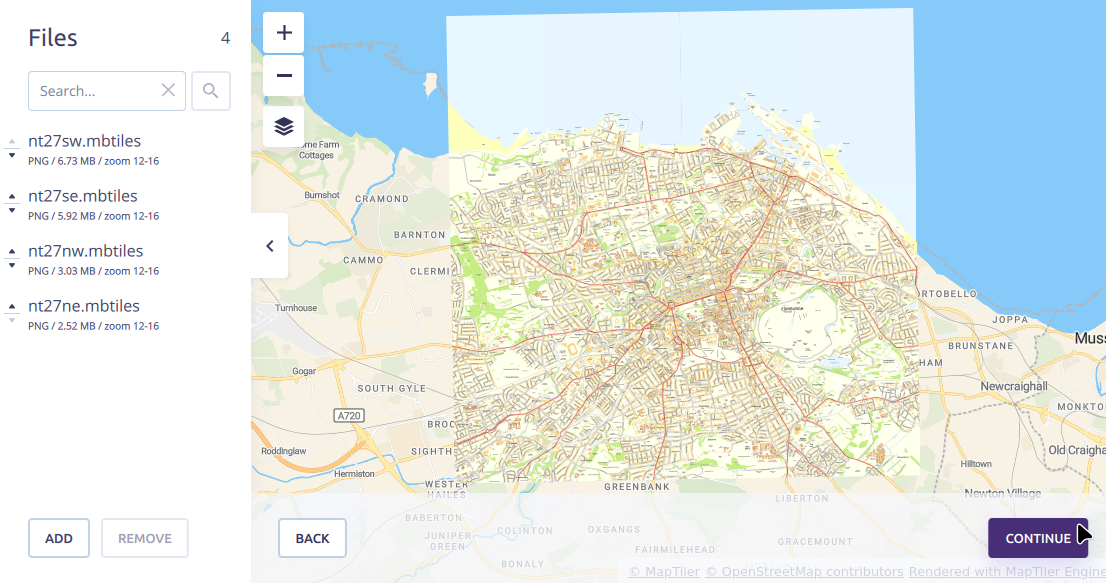The height and width of the screenshot is (583, 1106).
Task: Move nt27sw.mbtiles down in list
Action: 12,155
